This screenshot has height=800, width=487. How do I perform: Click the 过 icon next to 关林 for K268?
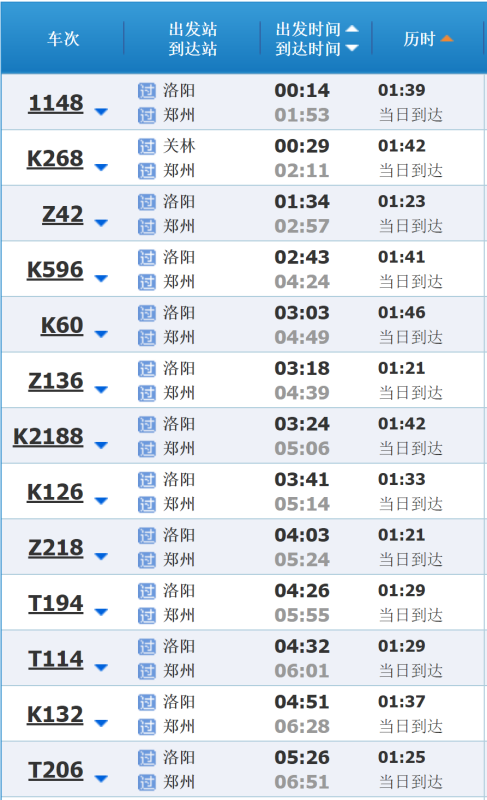point(147,147)
